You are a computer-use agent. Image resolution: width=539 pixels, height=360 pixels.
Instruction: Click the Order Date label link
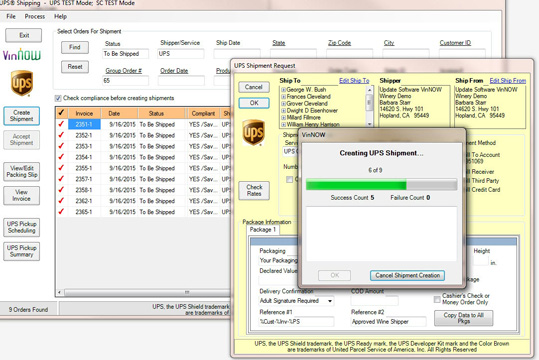[174, 70]
